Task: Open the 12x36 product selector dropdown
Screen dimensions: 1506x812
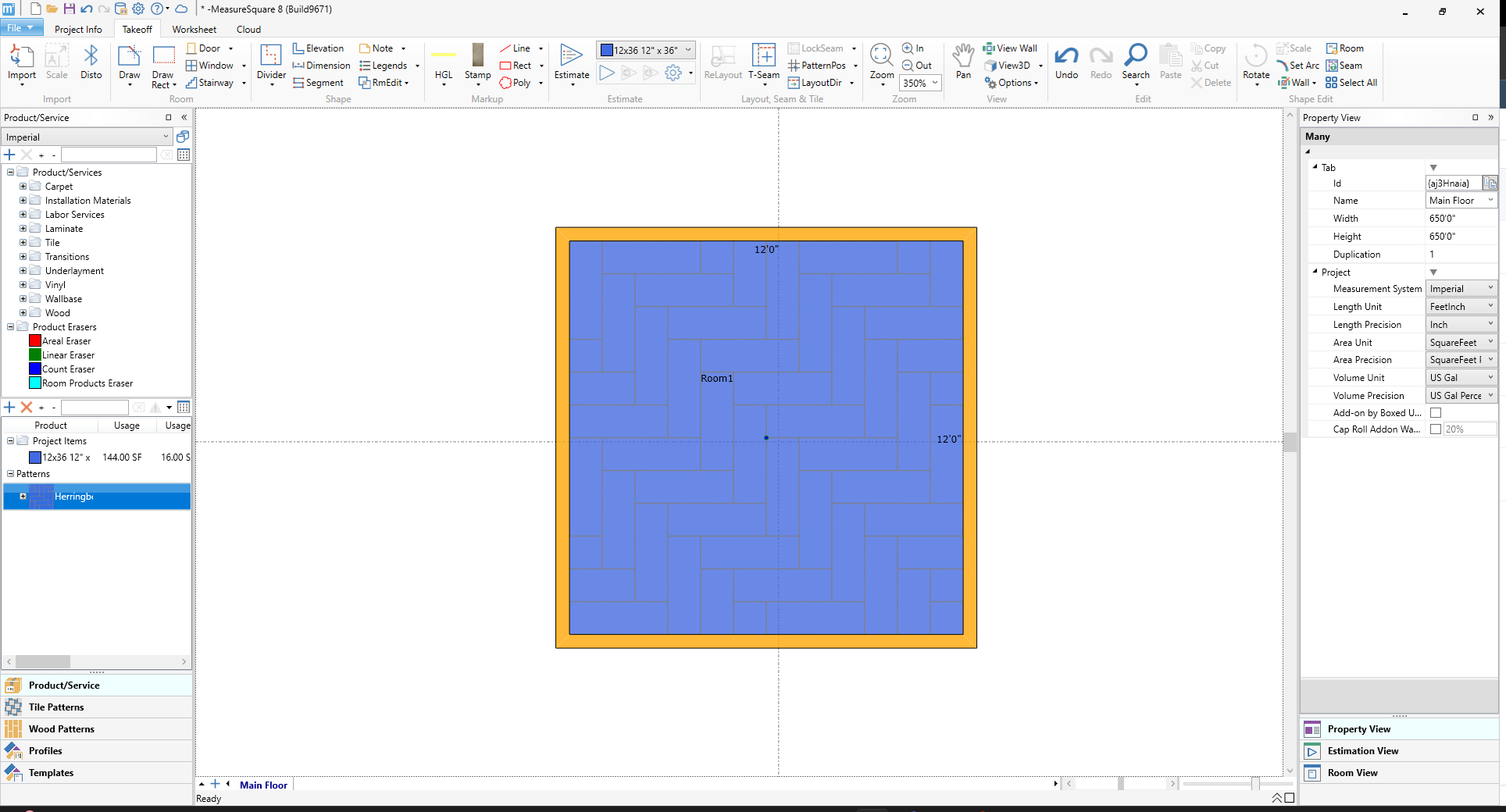Action: click(x=646, y=50)
